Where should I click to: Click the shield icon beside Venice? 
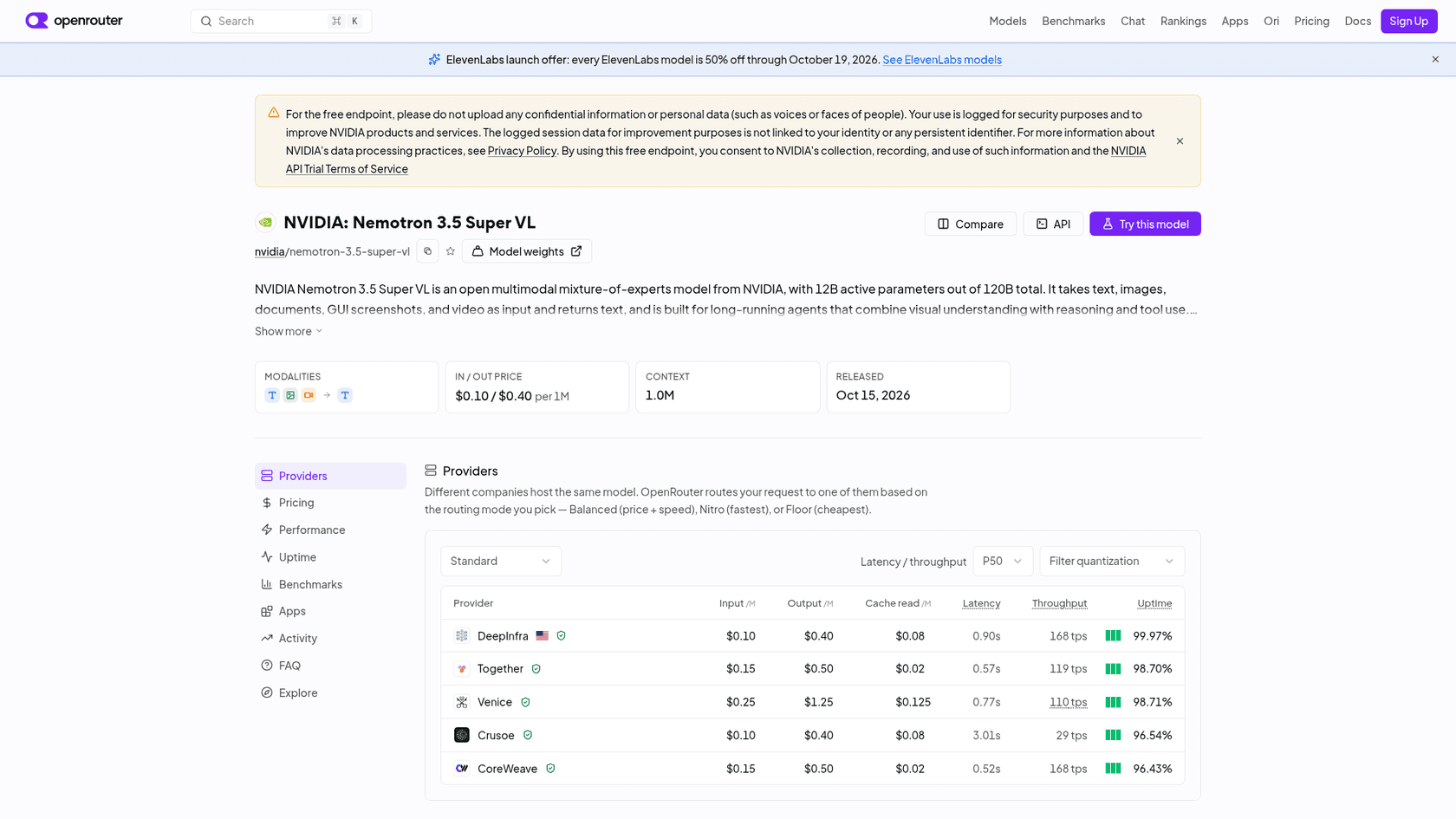(525, 702)
